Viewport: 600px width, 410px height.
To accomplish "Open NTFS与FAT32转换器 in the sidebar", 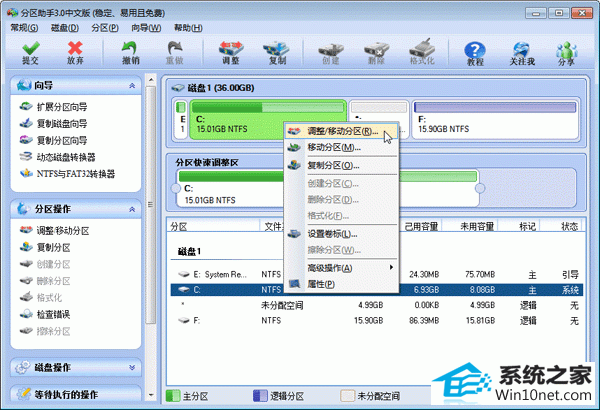I will tap(67, 174).
